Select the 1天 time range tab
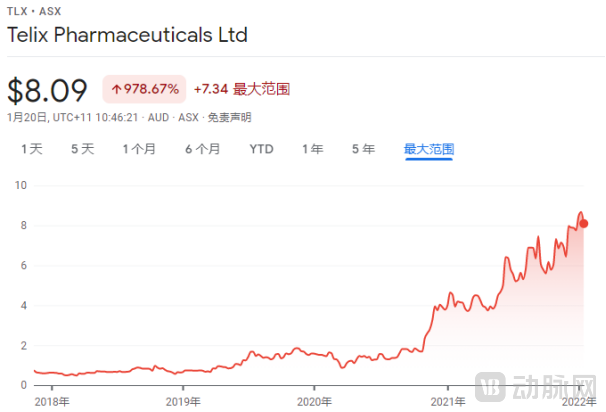 [32, 150]
